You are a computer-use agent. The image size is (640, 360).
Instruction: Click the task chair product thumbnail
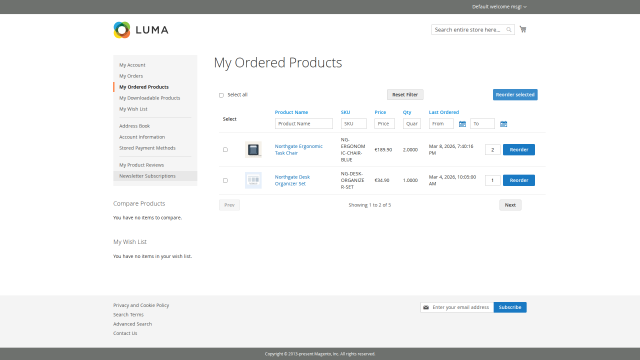point(253,150)
